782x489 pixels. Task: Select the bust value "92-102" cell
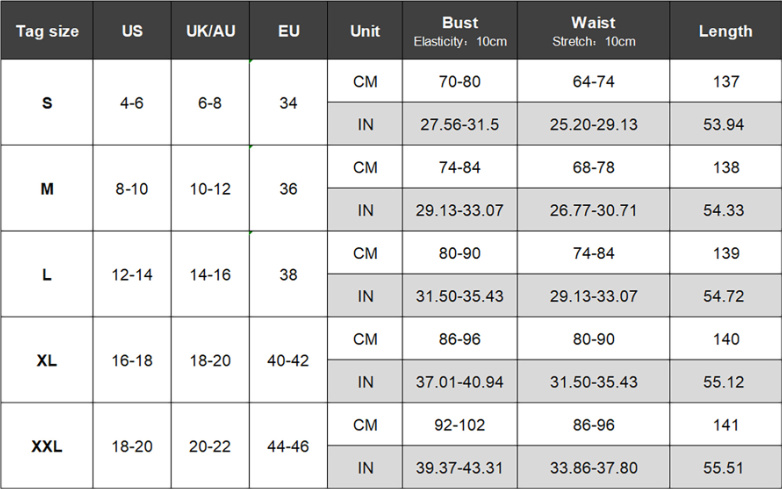coord(460,425)
